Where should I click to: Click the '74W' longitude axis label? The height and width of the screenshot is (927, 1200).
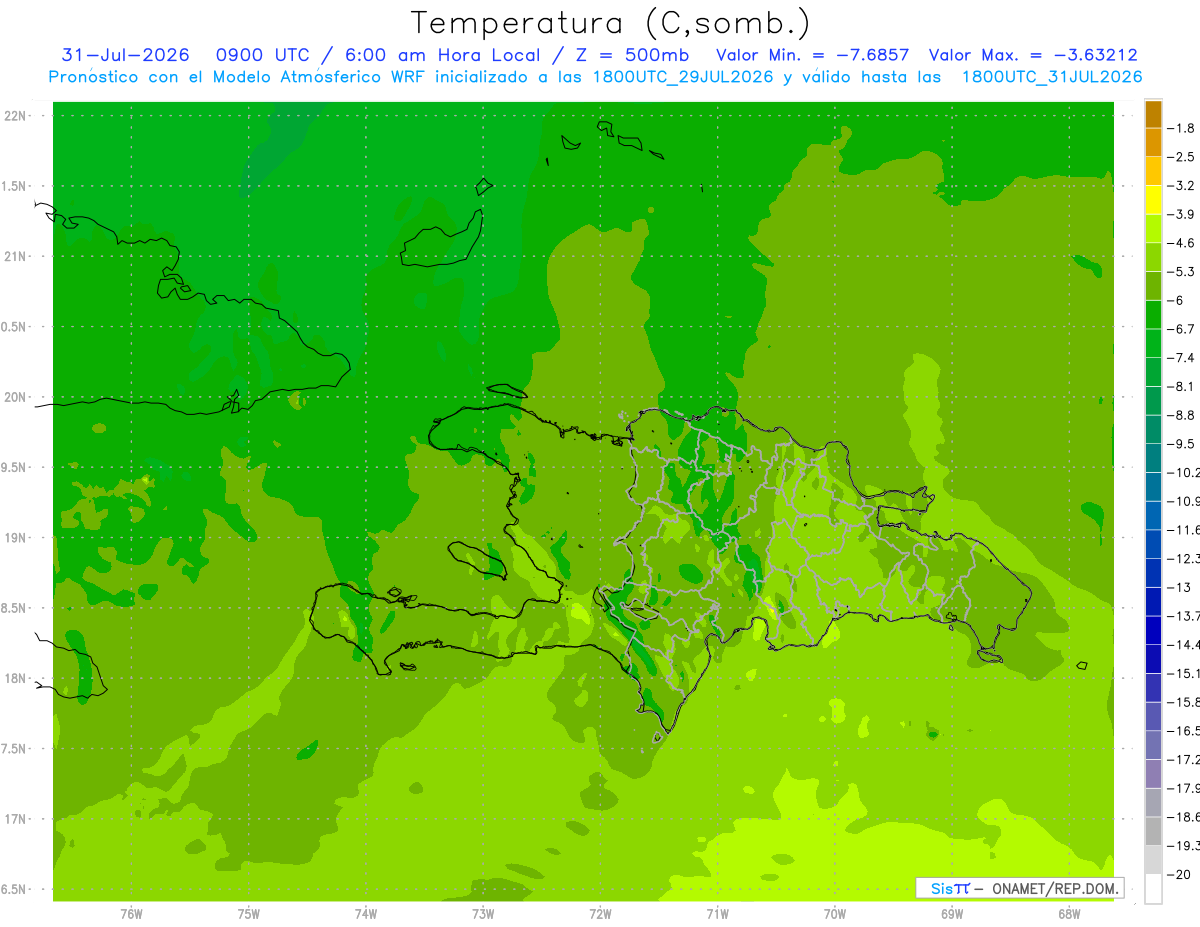pyautogui.click(x=366, y=914)
